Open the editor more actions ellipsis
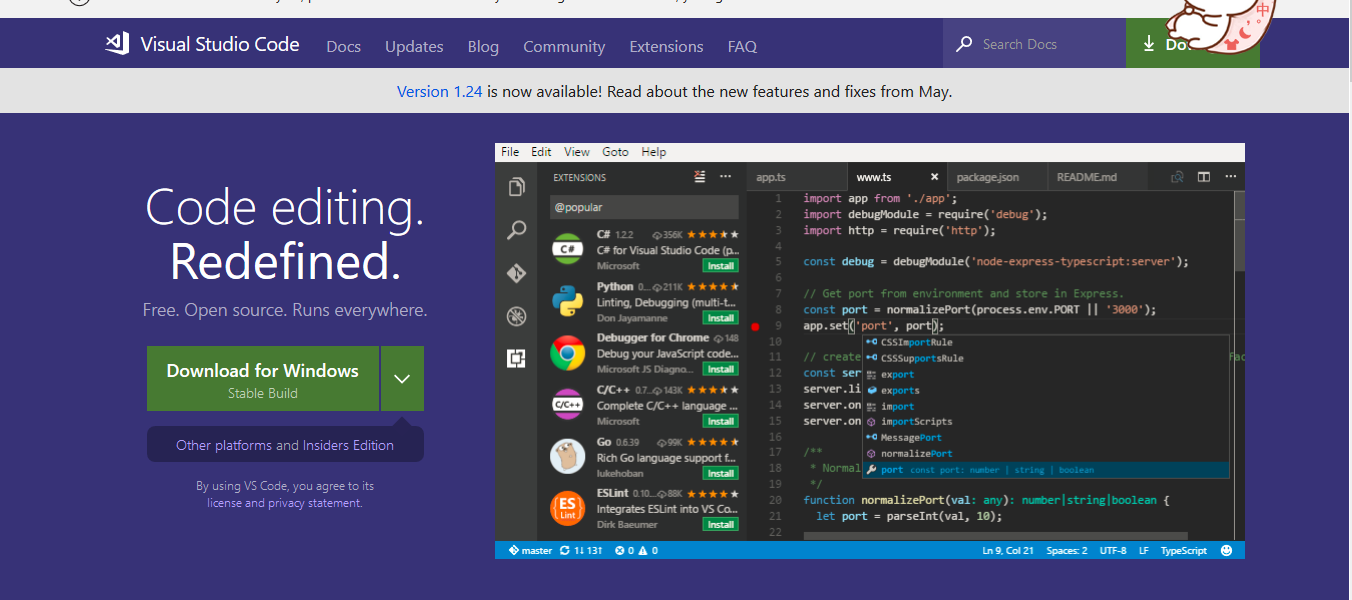The width and height of the screenshot is (1352, 600). pyautogui.click(x=1229, y=177)
